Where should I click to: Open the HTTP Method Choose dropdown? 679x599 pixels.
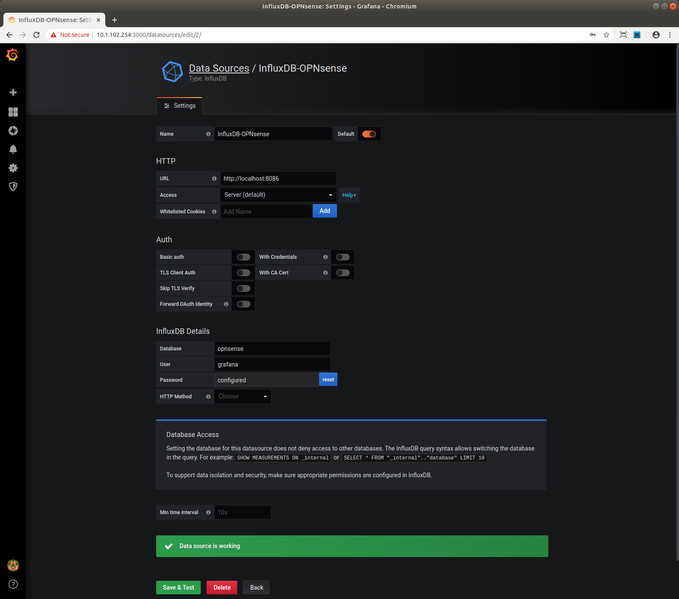242,396
